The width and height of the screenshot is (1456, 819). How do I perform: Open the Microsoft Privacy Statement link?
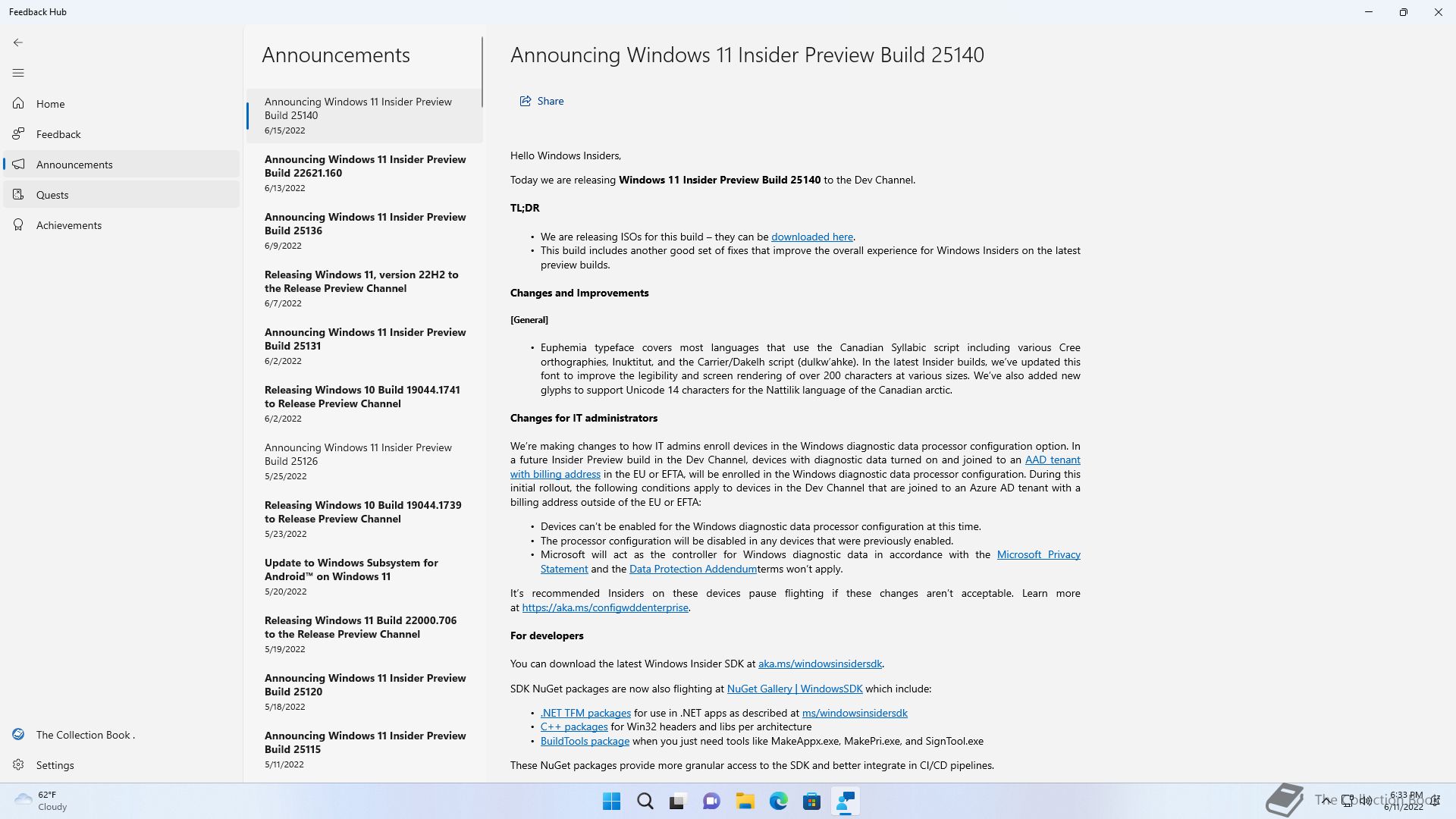tap(1038, 554)
